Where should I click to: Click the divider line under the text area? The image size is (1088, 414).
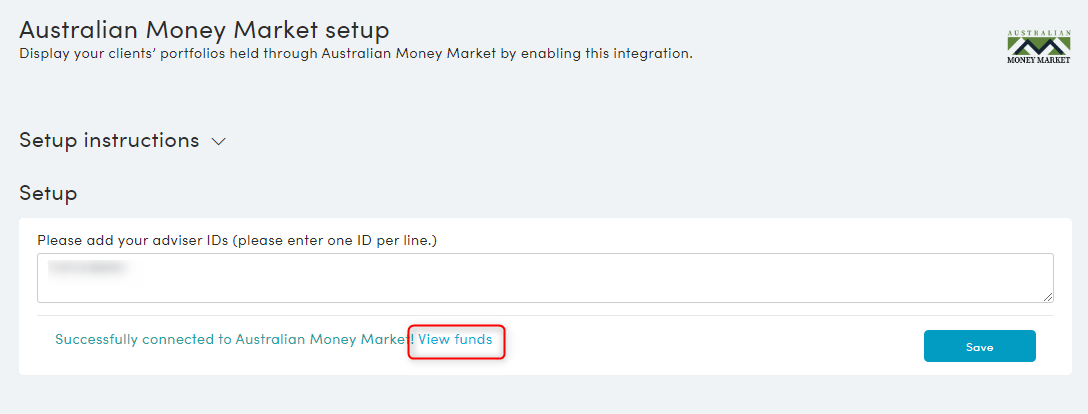pyautogui.click(x=545, y=316)
